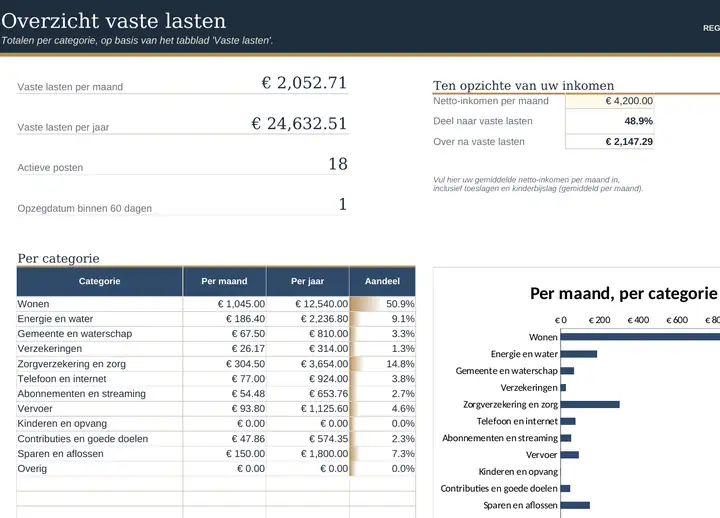
Task: Click the yearly amount € 1,800.00
Action: click(x=307, y=454)
